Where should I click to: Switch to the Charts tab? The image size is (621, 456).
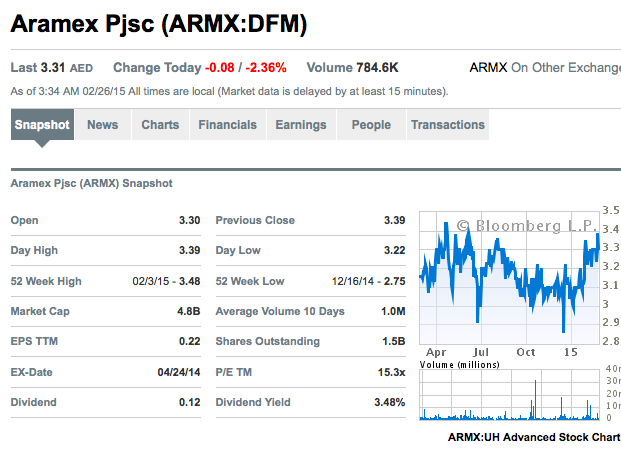(160, 124)
